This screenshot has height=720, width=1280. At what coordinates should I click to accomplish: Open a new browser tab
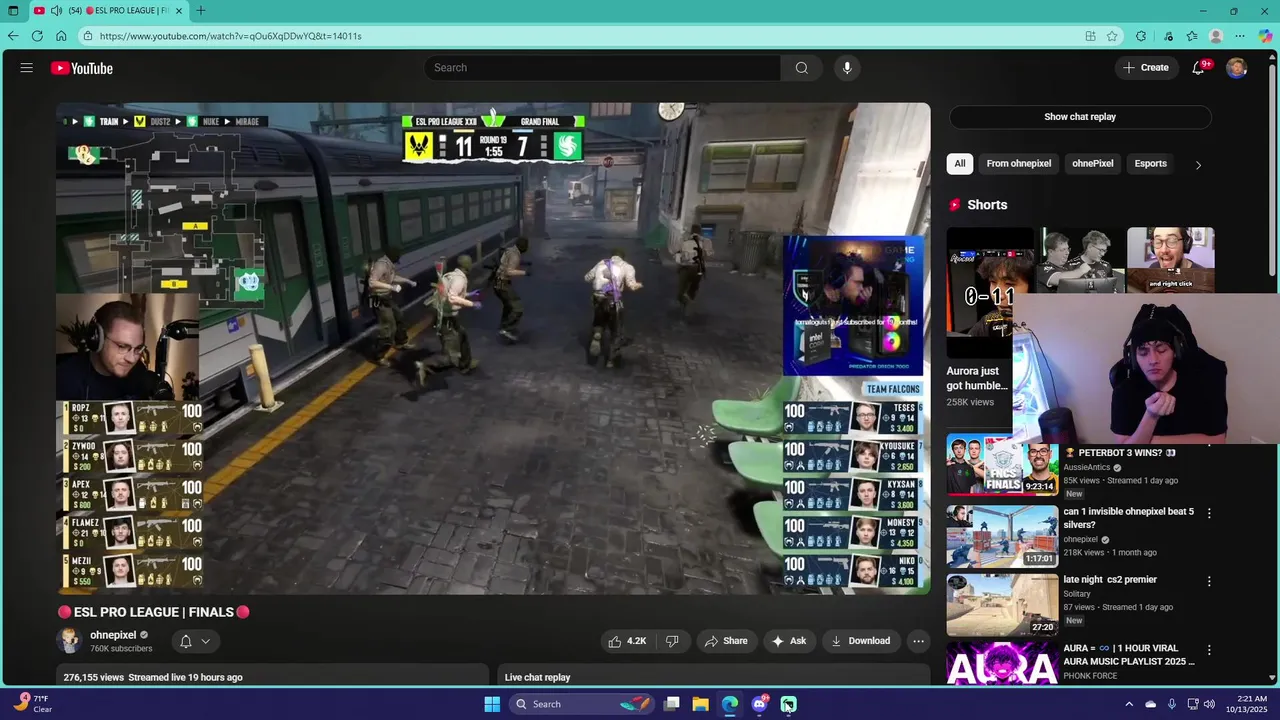tap(201, 11)
